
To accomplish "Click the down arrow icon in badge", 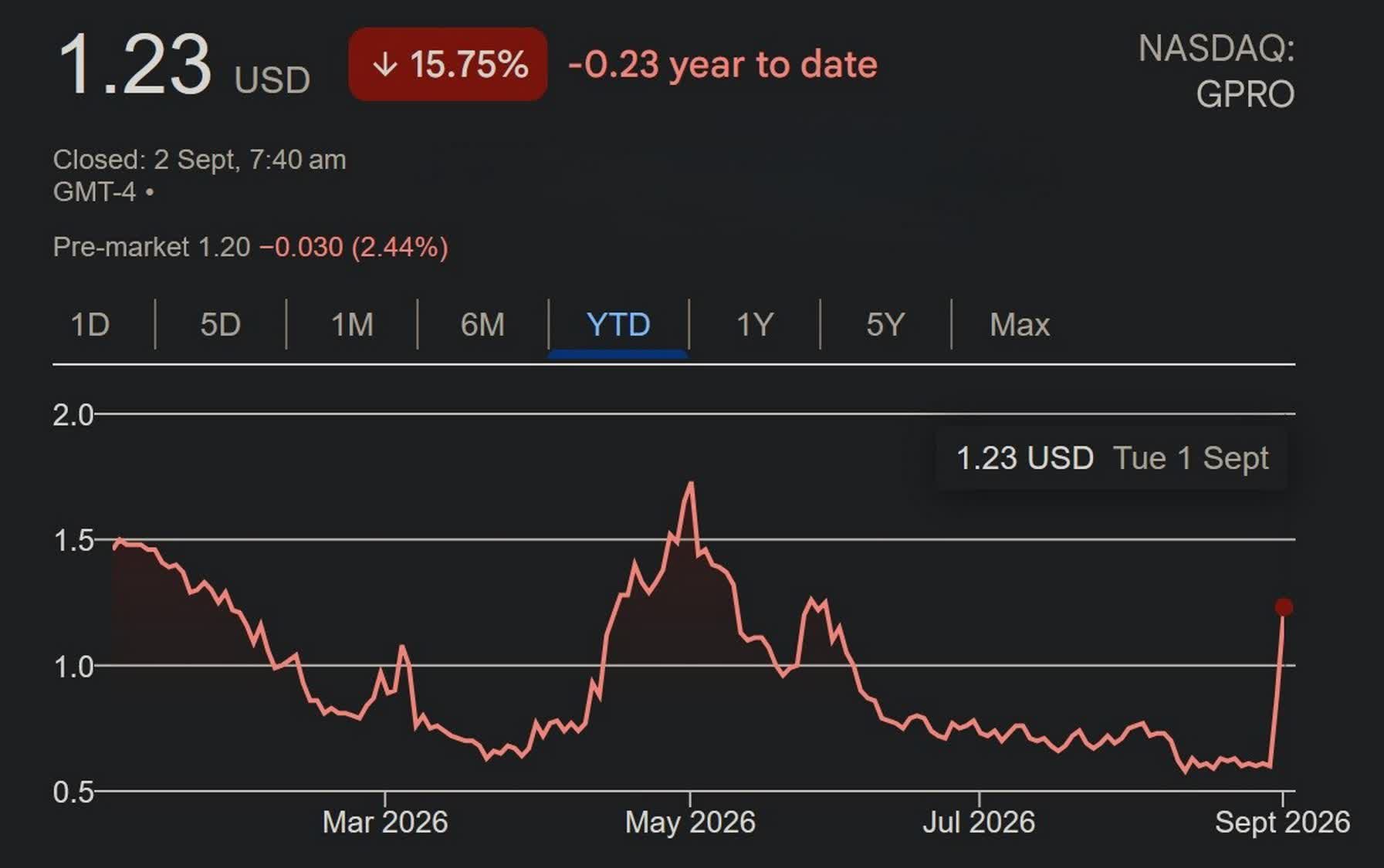I will [x=384, y=65].
